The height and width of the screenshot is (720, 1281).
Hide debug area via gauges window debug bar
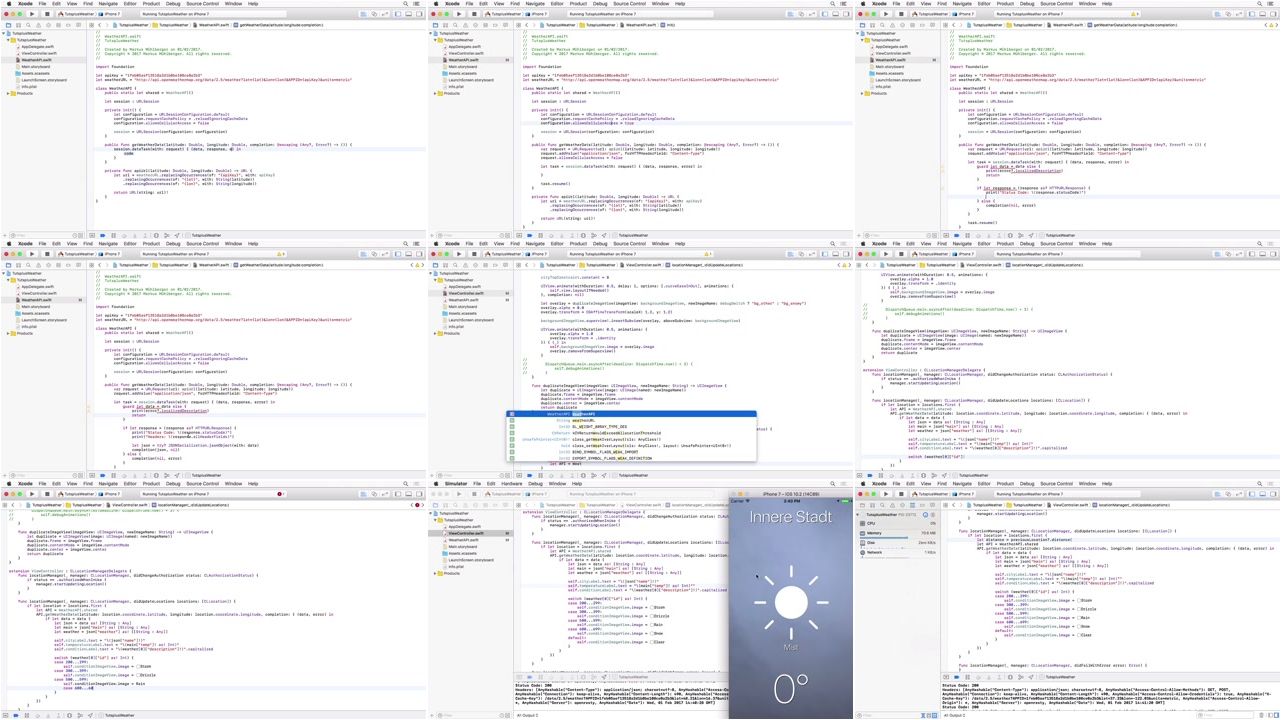pos(946,677)
